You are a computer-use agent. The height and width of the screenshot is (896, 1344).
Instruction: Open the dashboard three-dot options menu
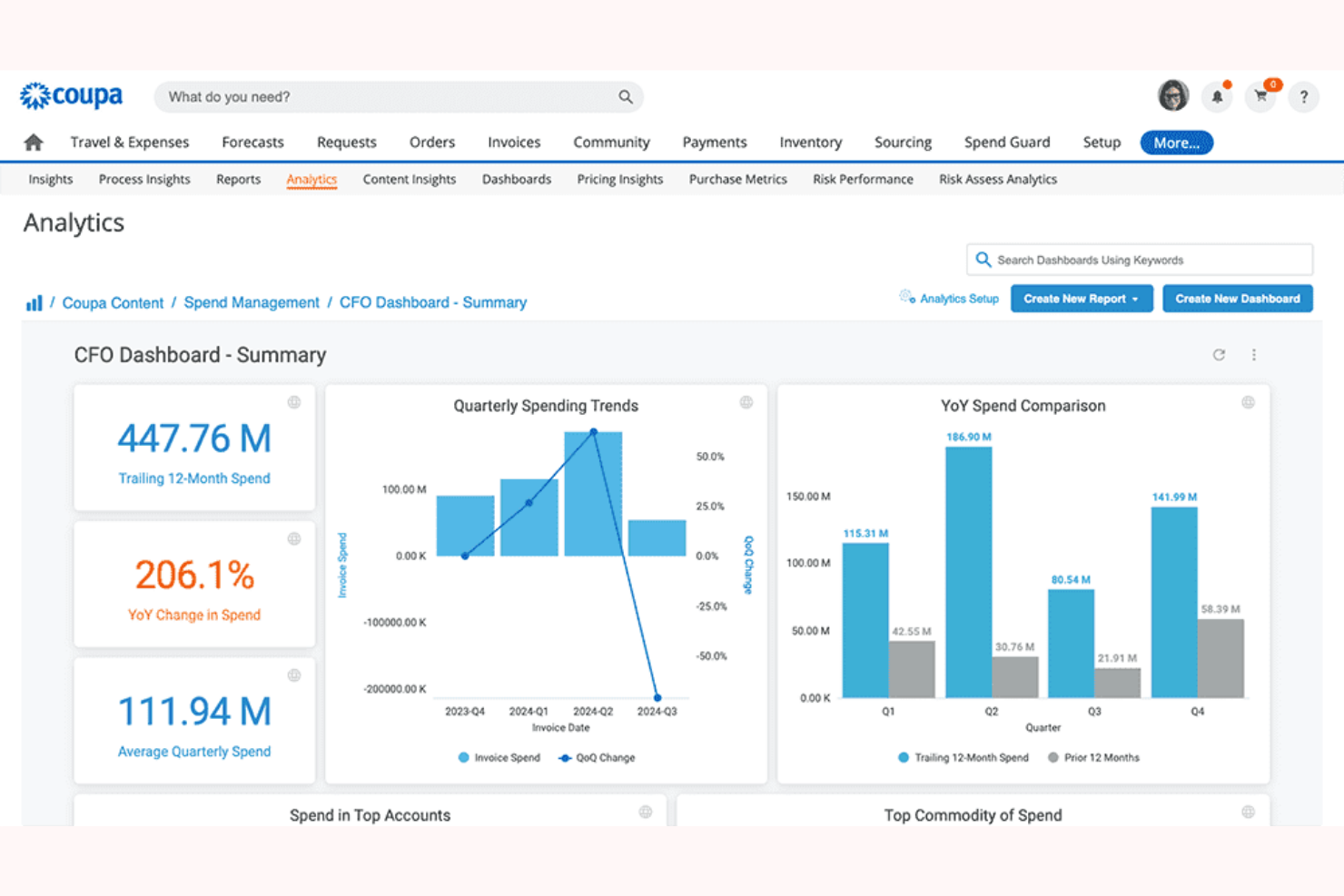(x=1254, y=355)
